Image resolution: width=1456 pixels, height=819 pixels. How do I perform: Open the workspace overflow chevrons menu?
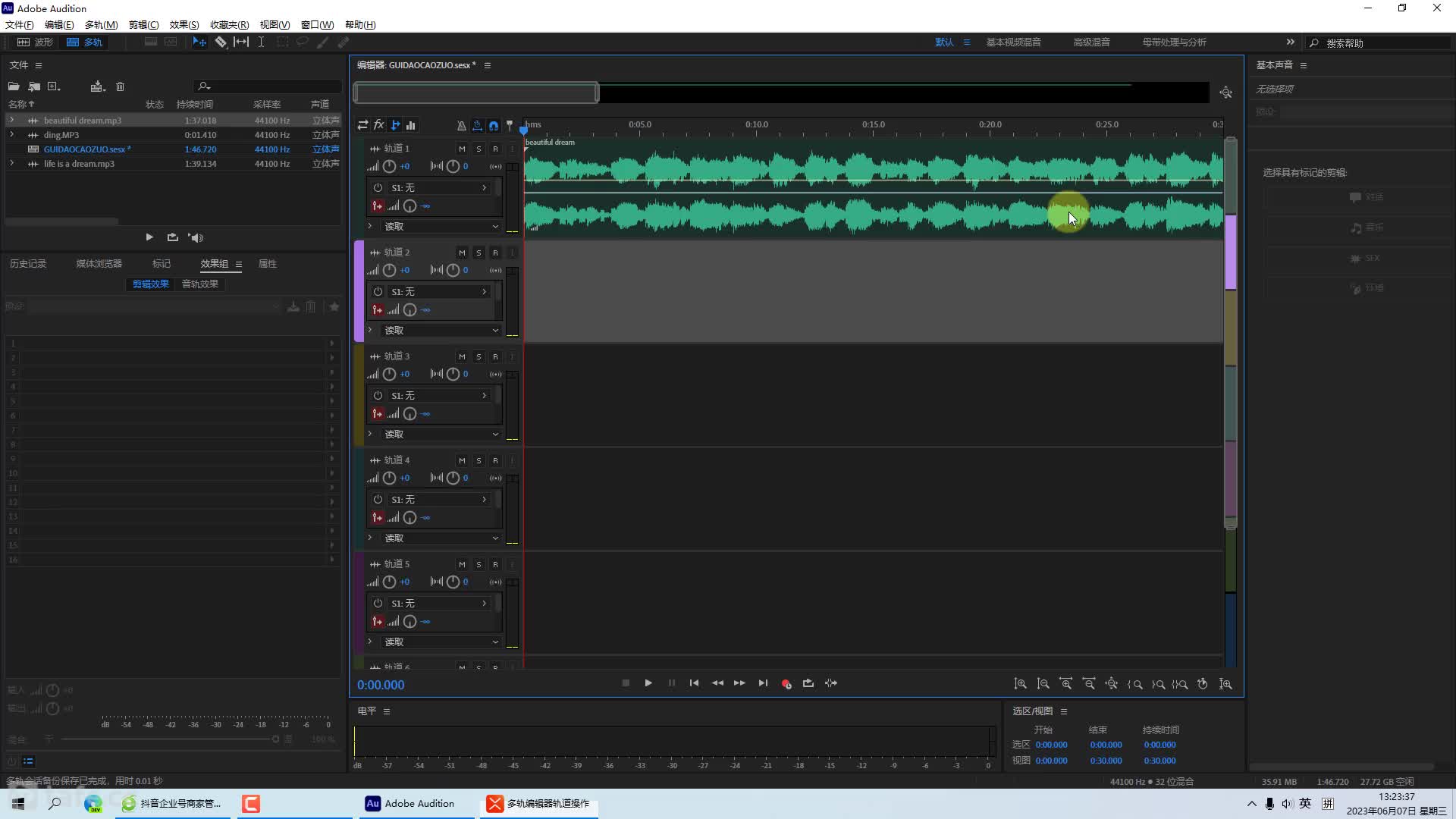(1291, 42)
